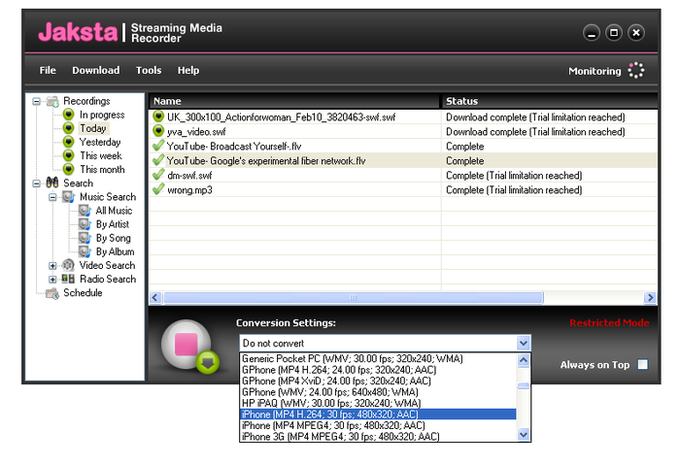Click the Monitoring spinner icon
The image size is (680, 465).
click(636, 70)
